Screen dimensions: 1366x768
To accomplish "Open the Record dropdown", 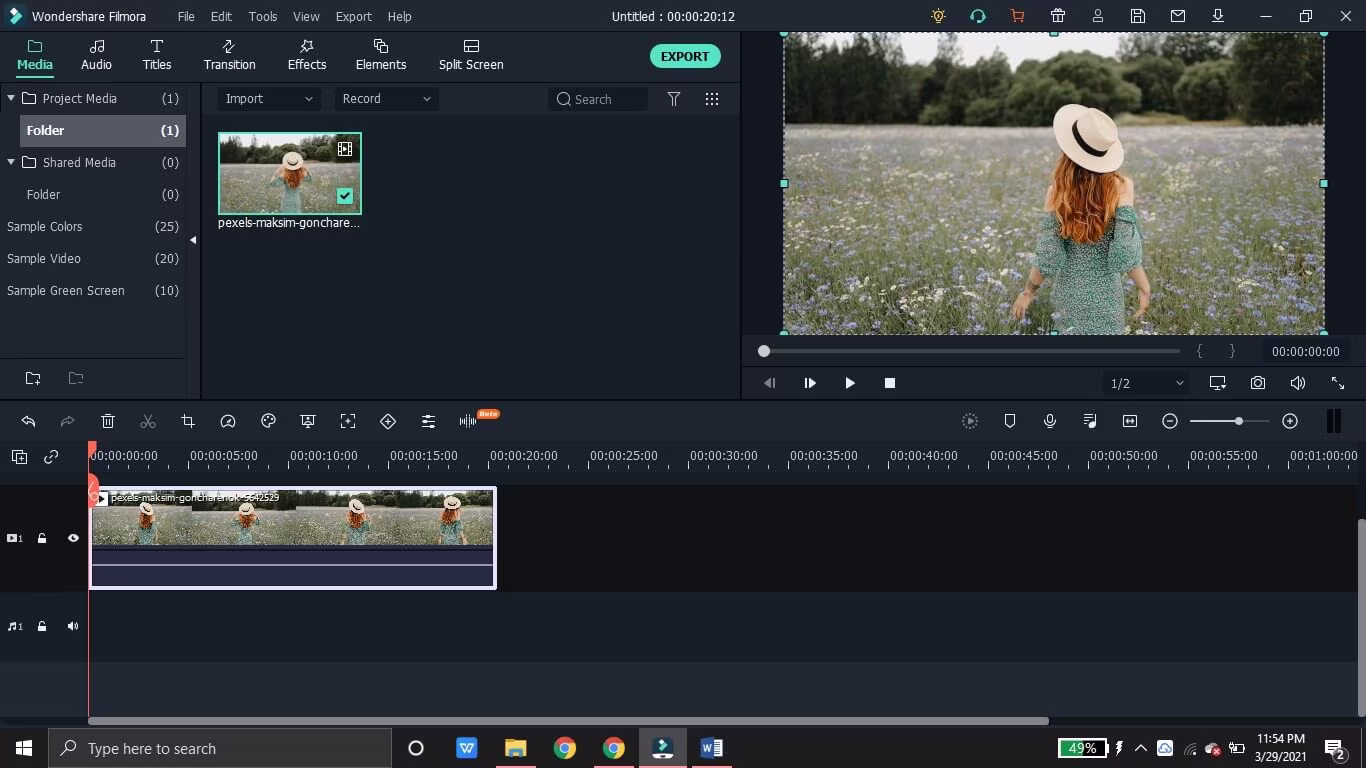I will click(385, 99).
